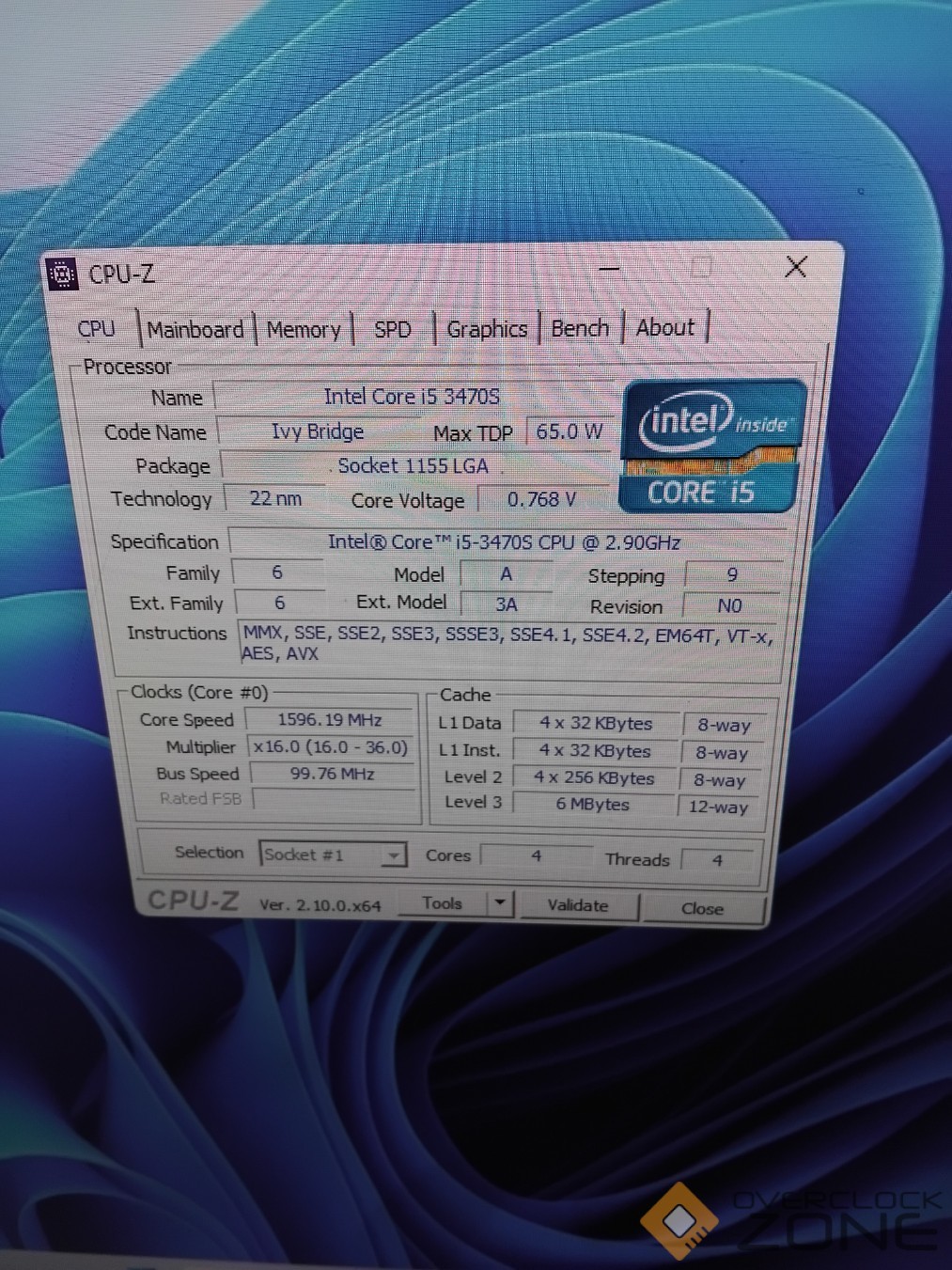Click the Package value Socket 1155 LGA
This screenshot has width=952, height=1270.
coord(414,465)
